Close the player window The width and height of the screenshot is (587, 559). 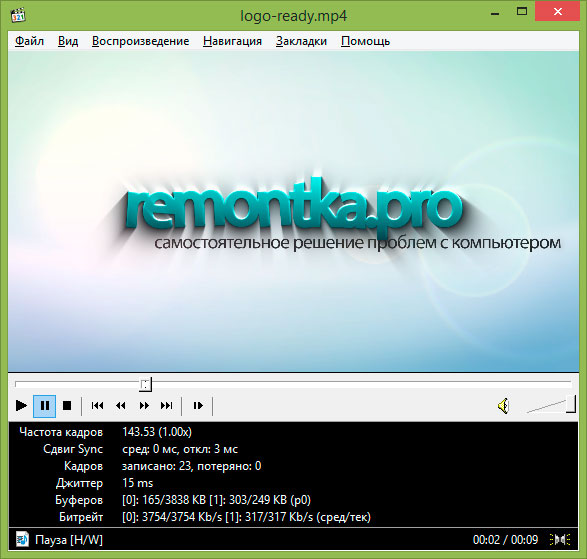point(558,12)
